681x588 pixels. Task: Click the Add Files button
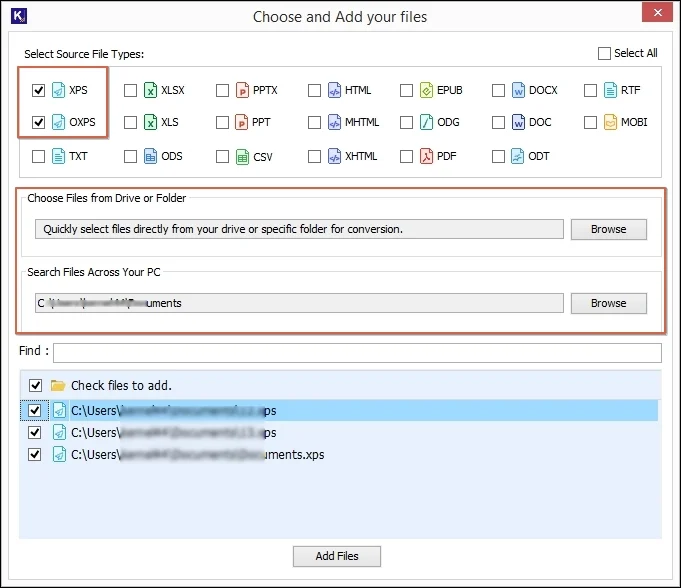[337, 556]
